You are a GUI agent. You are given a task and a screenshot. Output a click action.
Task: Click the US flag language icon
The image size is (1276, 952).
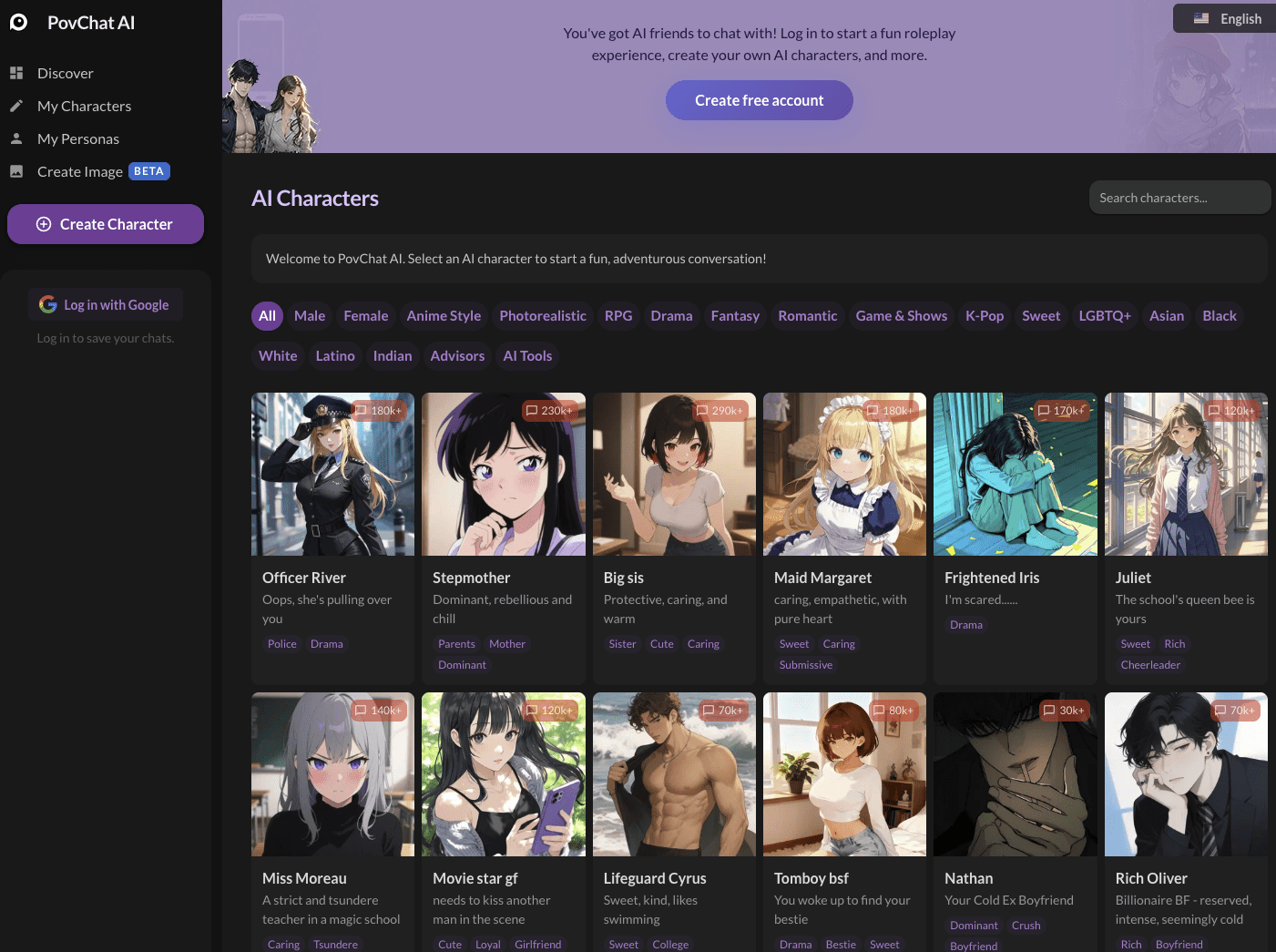pos(1201,18)
